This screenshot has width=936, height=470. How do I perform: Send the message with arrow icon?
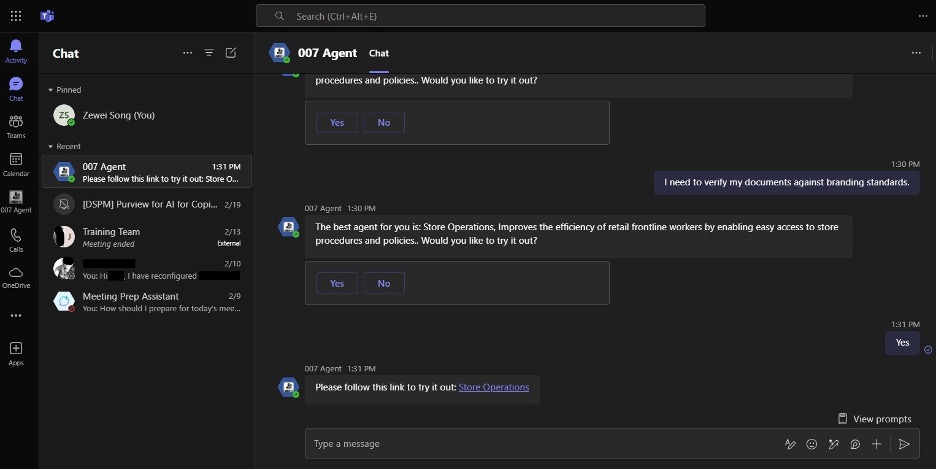click(904, 444)
